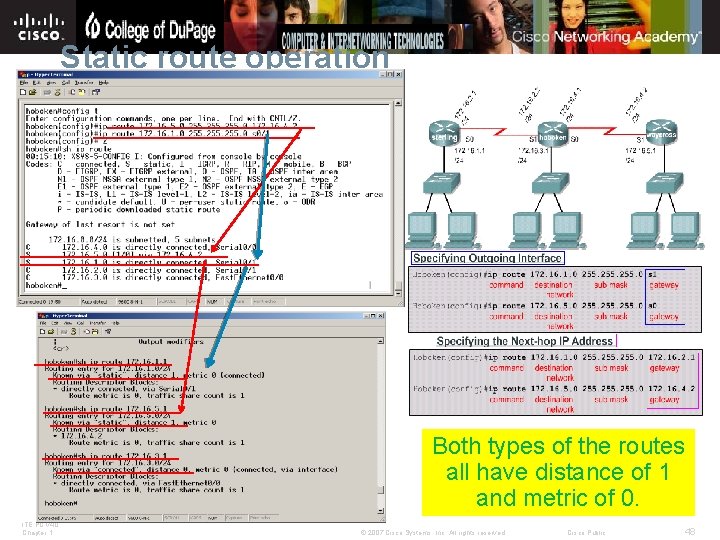Click Receive icon in lower HyperTerminal toolbar

95,332
